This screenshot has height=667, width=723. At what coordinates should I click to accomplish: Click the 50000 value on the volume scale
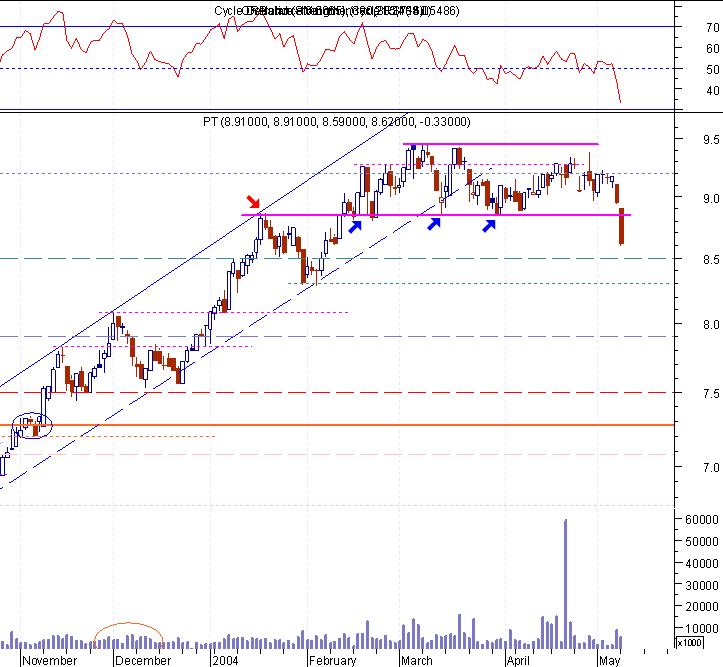(x=702, y=542)
